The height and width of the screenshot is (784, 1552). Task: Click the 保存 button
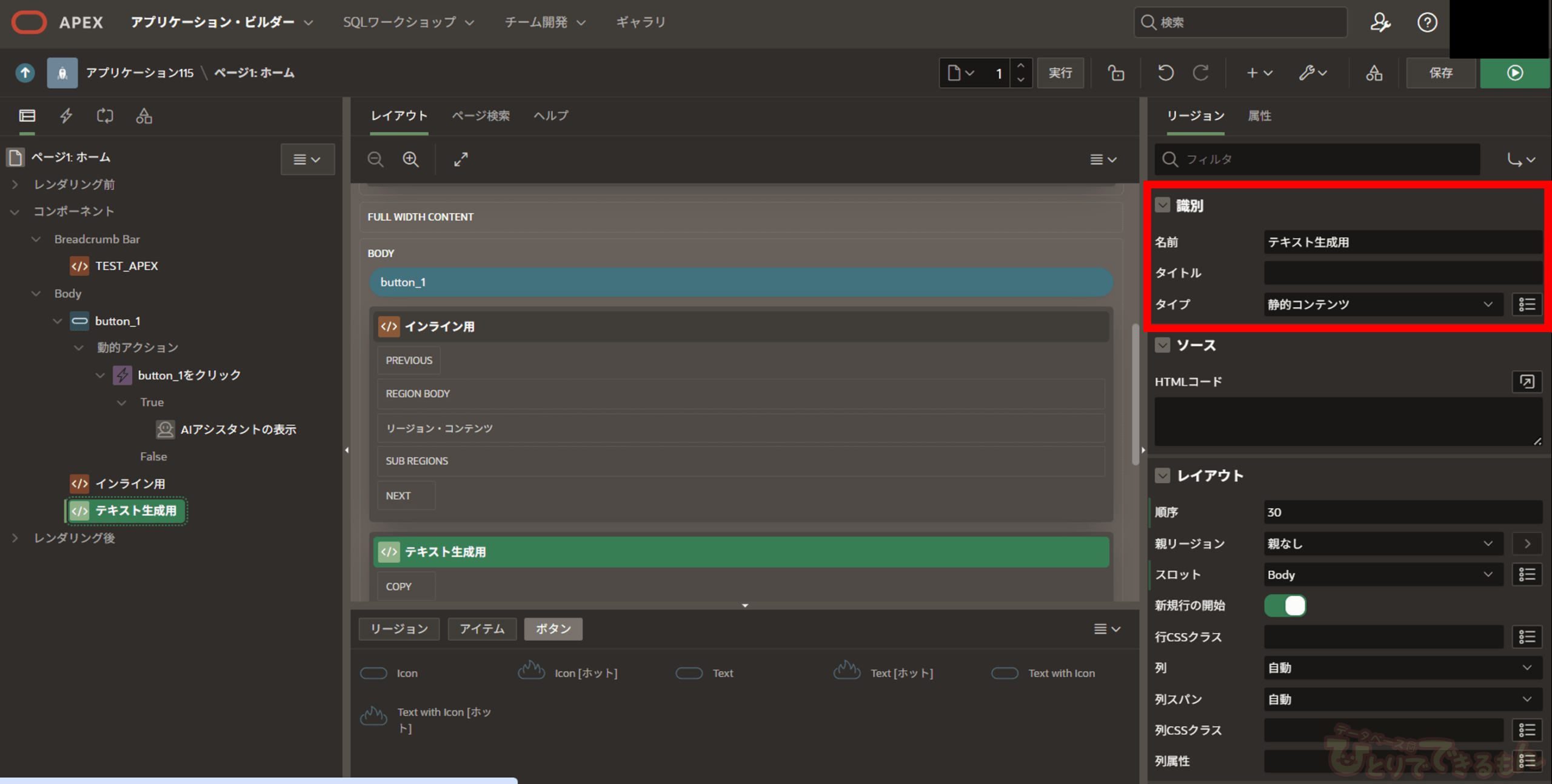pyautogui.click(x=1440, y=73)
